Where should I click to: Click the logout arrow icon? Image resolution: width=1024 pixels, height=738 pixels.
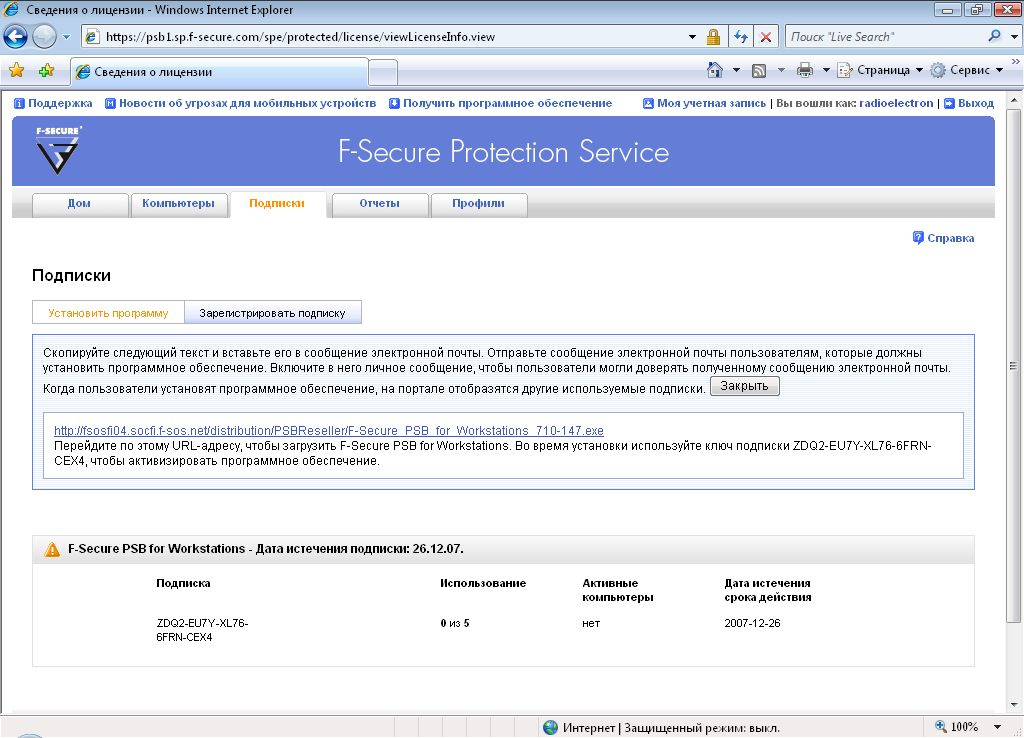[x=950, y=103]
